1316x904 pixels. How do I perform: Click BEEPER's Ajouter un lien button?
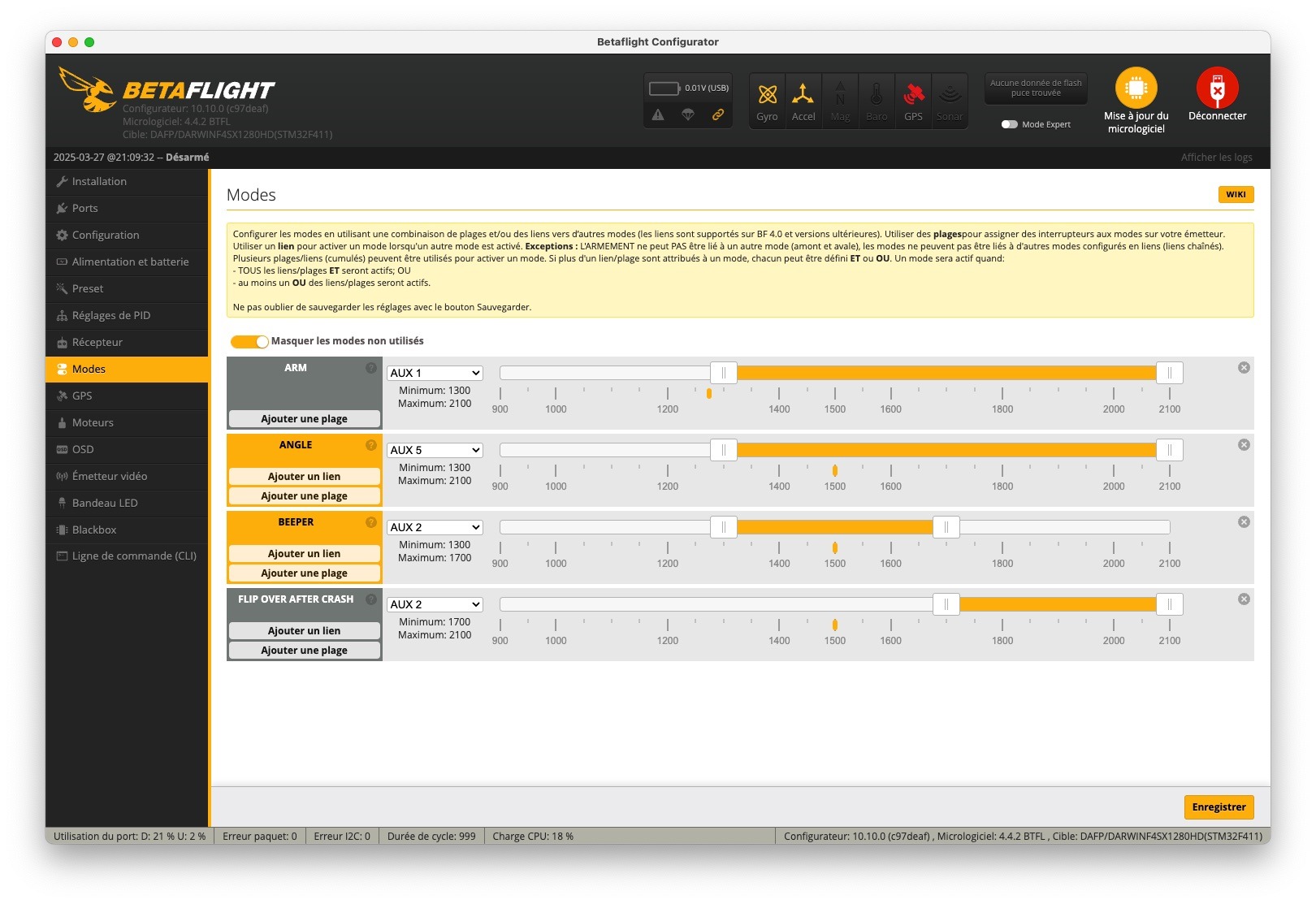304,554
